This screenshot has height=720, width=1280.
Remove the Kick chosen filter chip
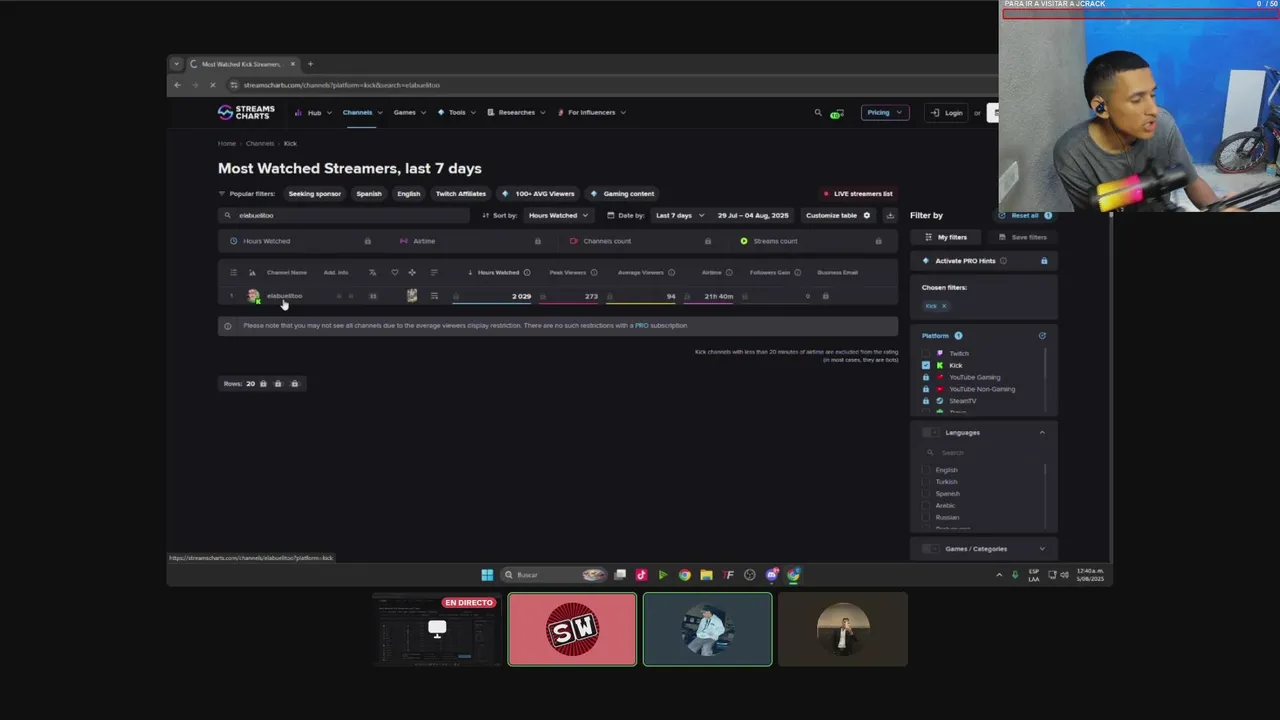point(943,306)
